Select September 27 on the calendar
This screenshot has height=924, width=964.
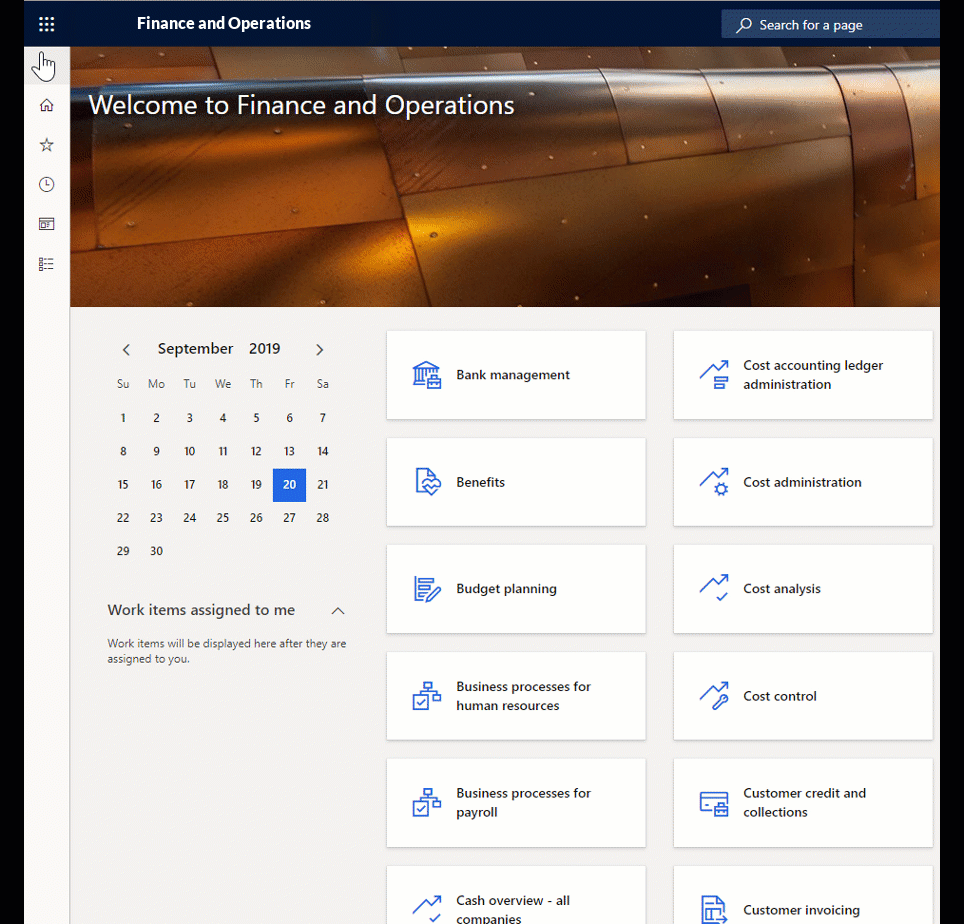289,517
